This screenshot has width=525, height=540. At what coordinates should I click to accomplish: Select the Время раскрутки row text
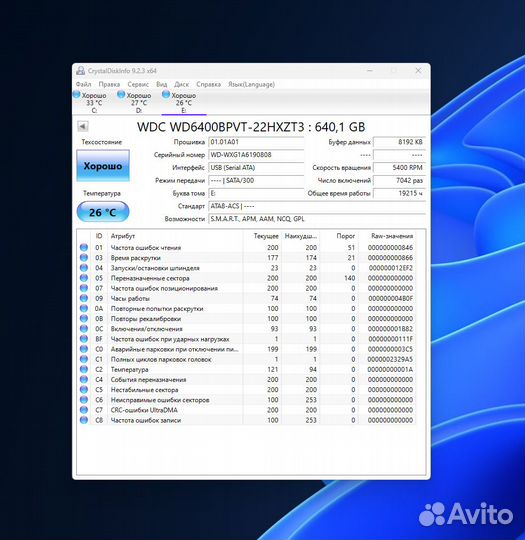click(x=135, y=258)
